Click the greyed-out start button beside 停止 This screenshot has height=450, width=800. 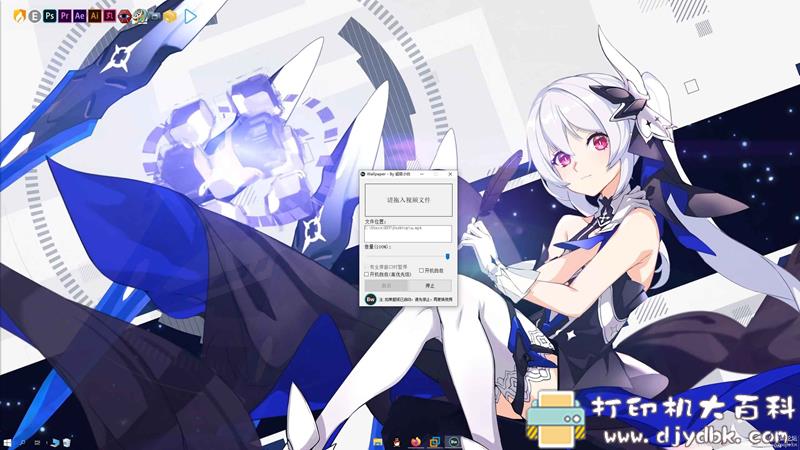pos(386,286)
